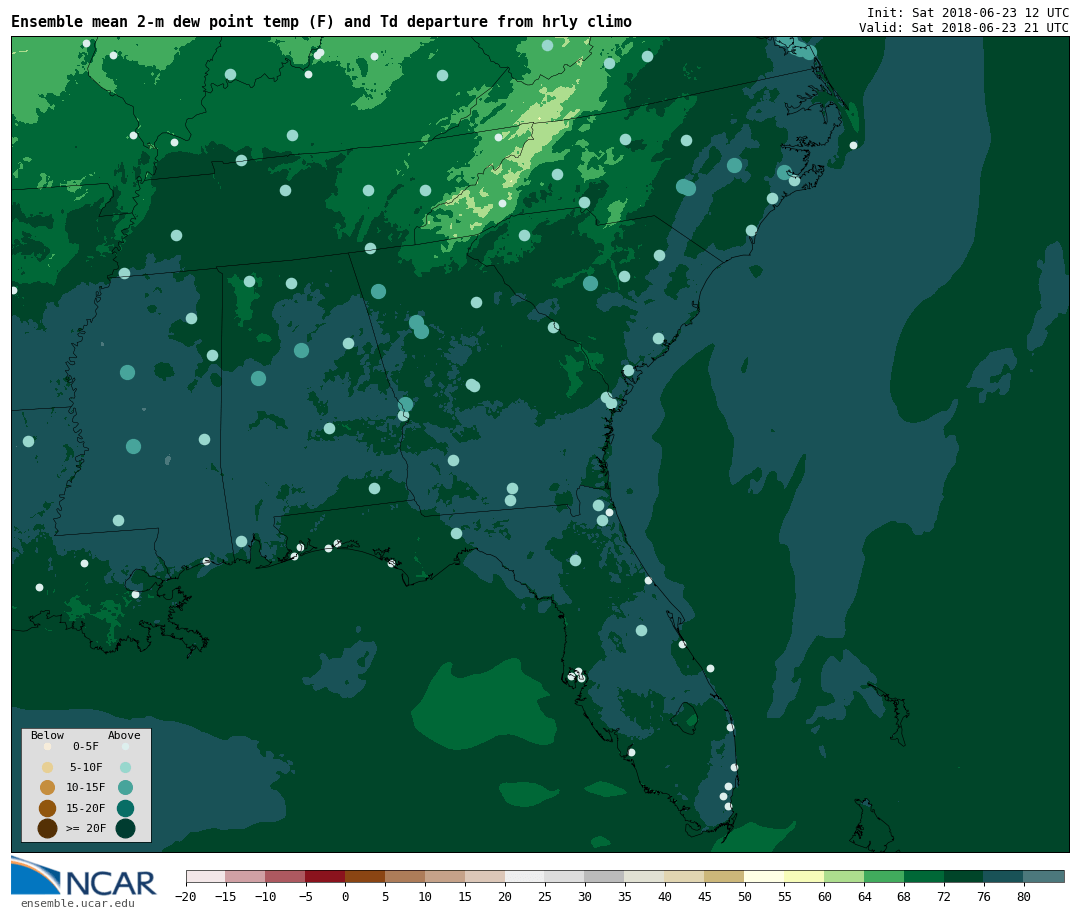Pick the gray swatch between 30 and 35
This screenshot has width=1080, height=915.
[x=605, y=876]
